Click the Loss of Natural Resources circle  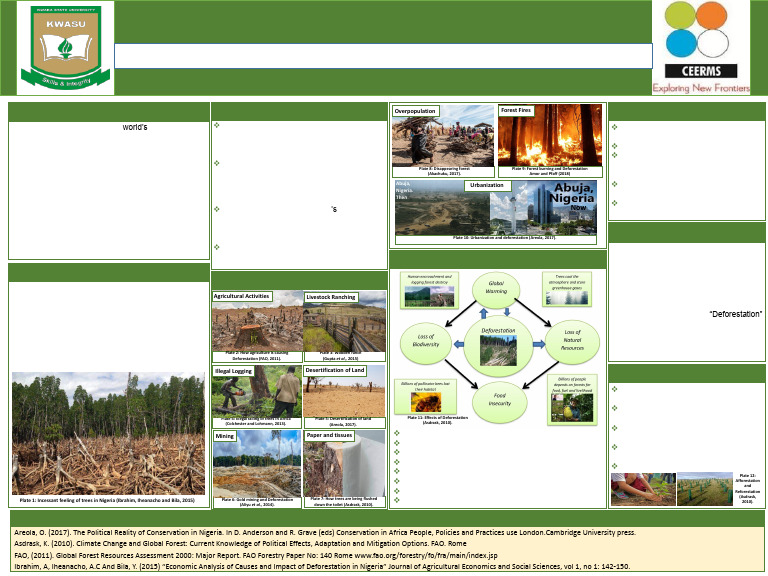coord(572,342)
